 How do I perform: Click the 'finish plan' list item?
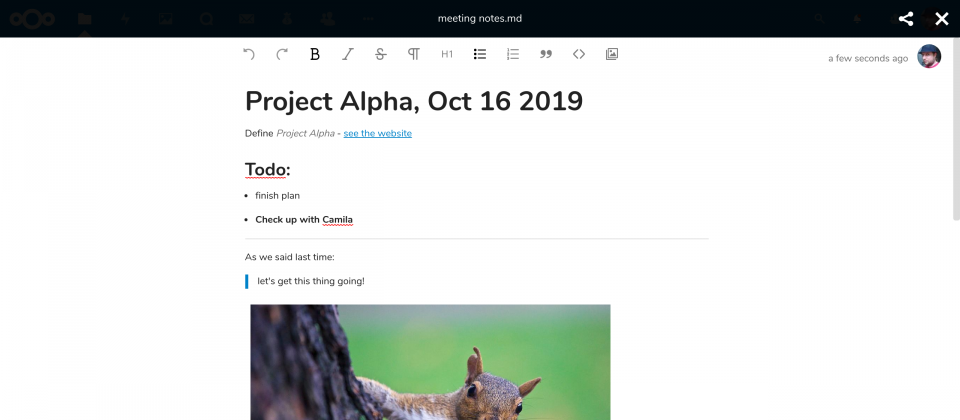click(x=277, y=196)
